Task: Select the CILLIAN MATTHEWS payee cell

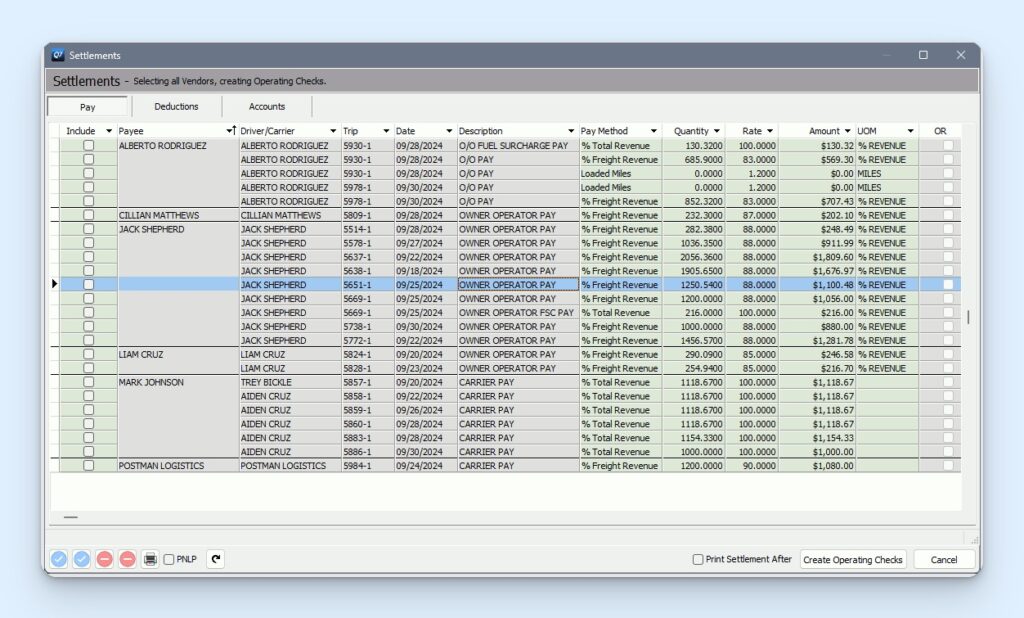Action: coord(178,215)
